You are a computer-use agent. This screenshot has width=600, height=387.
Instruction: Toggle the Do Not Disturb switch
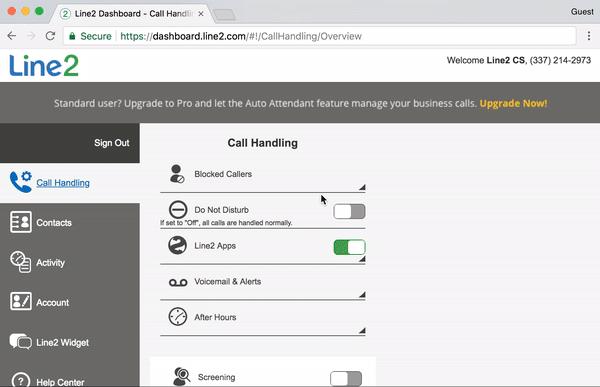pyautogui.click(x=349, y=211)
